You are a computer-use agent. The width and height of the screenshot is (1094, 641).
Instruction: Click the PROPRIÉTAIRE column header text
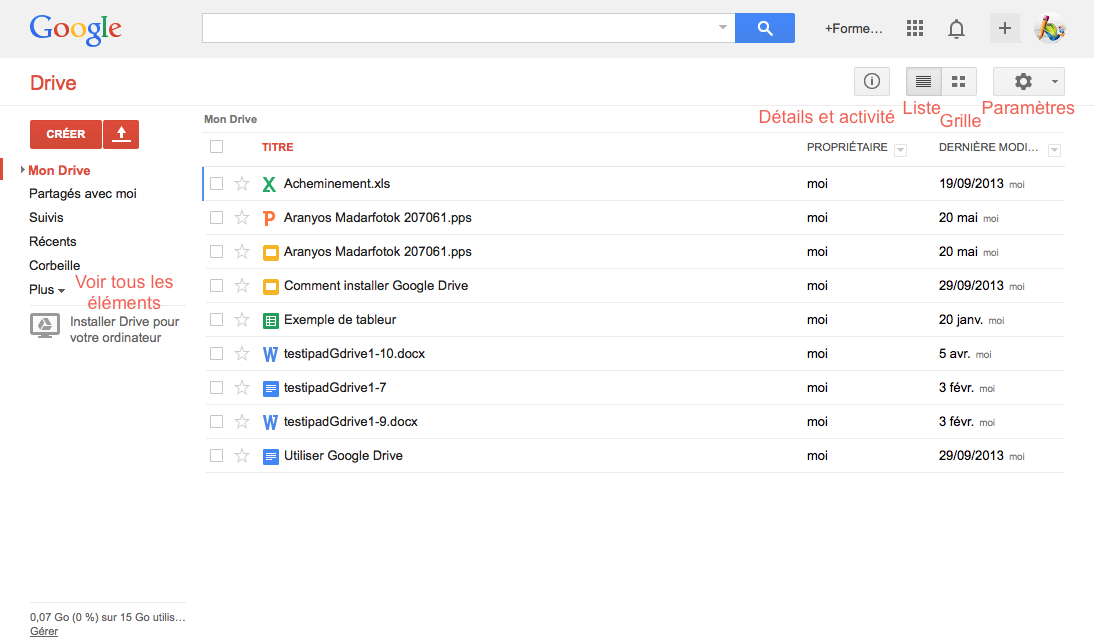847,147
